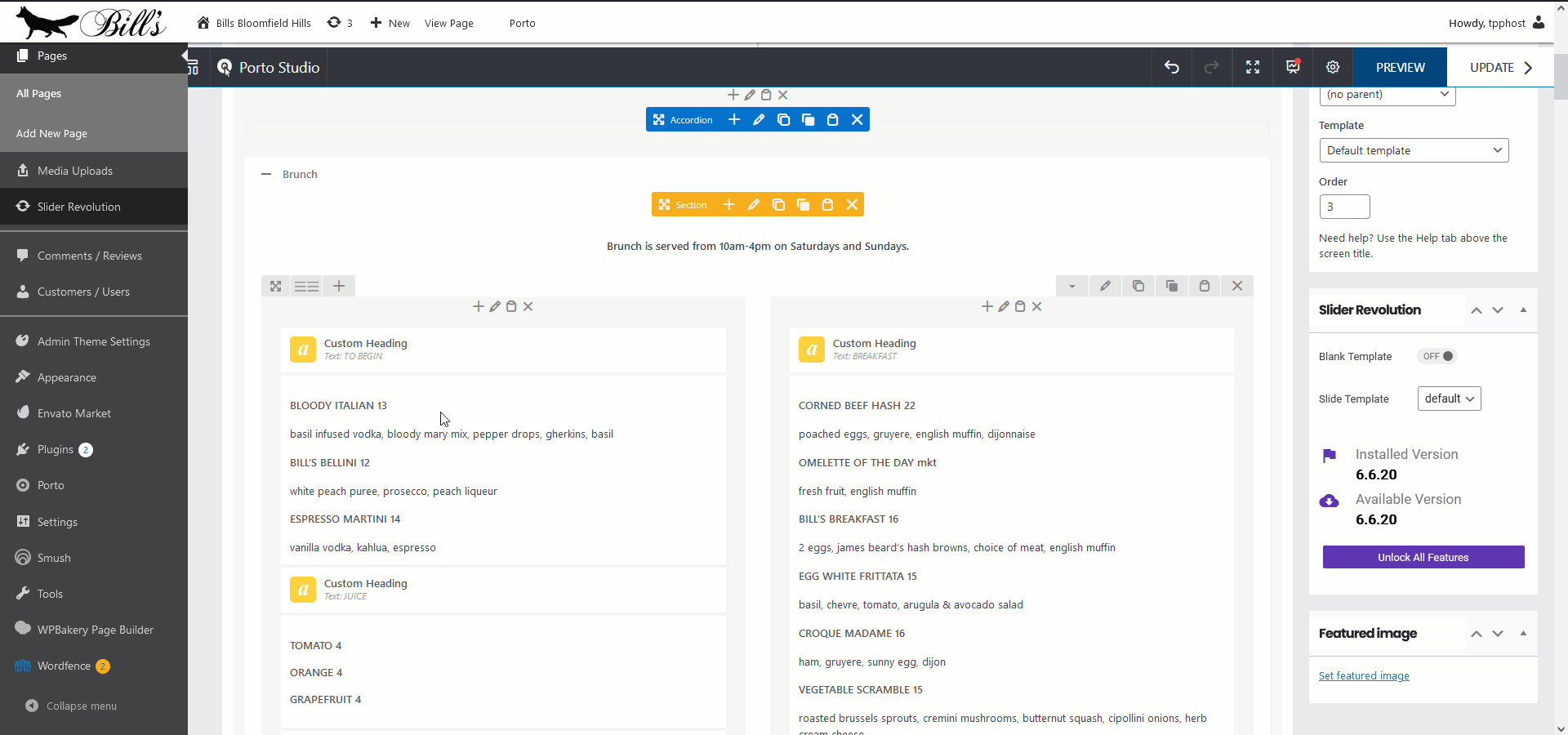
Task: Open Porto Studio settings gear
Action: pos(1332,67)
